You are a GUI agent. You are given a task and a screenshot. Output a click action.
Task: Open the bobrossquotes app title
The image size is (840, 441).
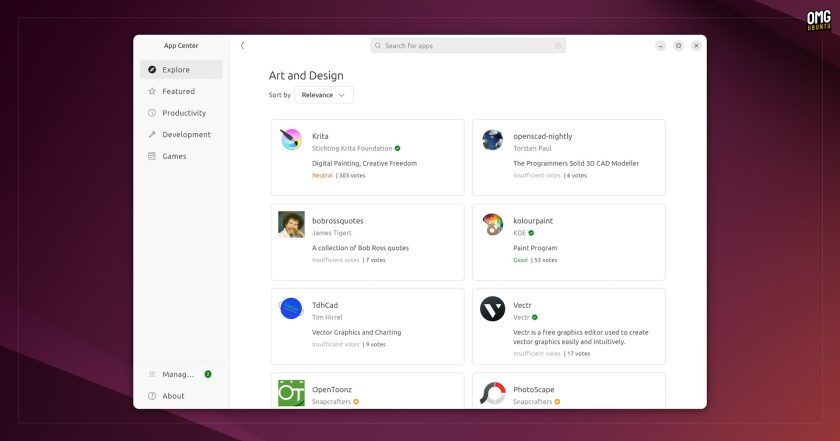point(338,221)
